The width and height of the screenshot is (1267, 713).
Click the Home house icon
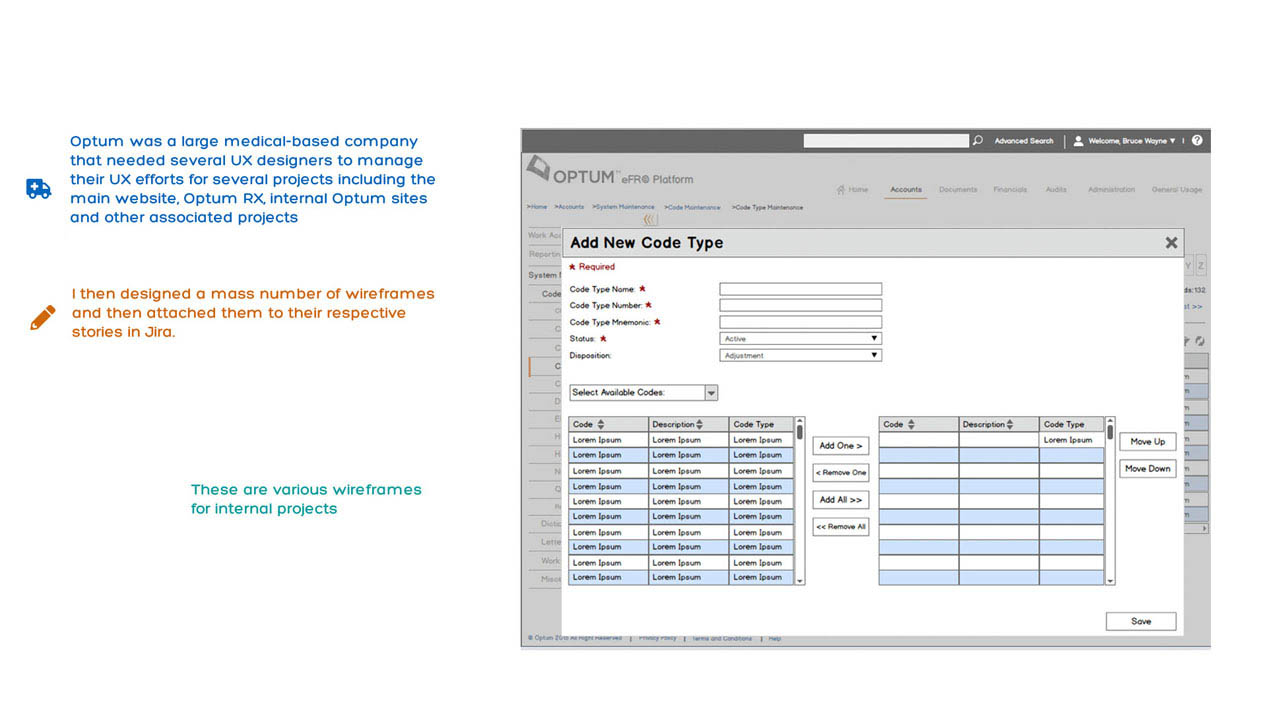[841, 190]
